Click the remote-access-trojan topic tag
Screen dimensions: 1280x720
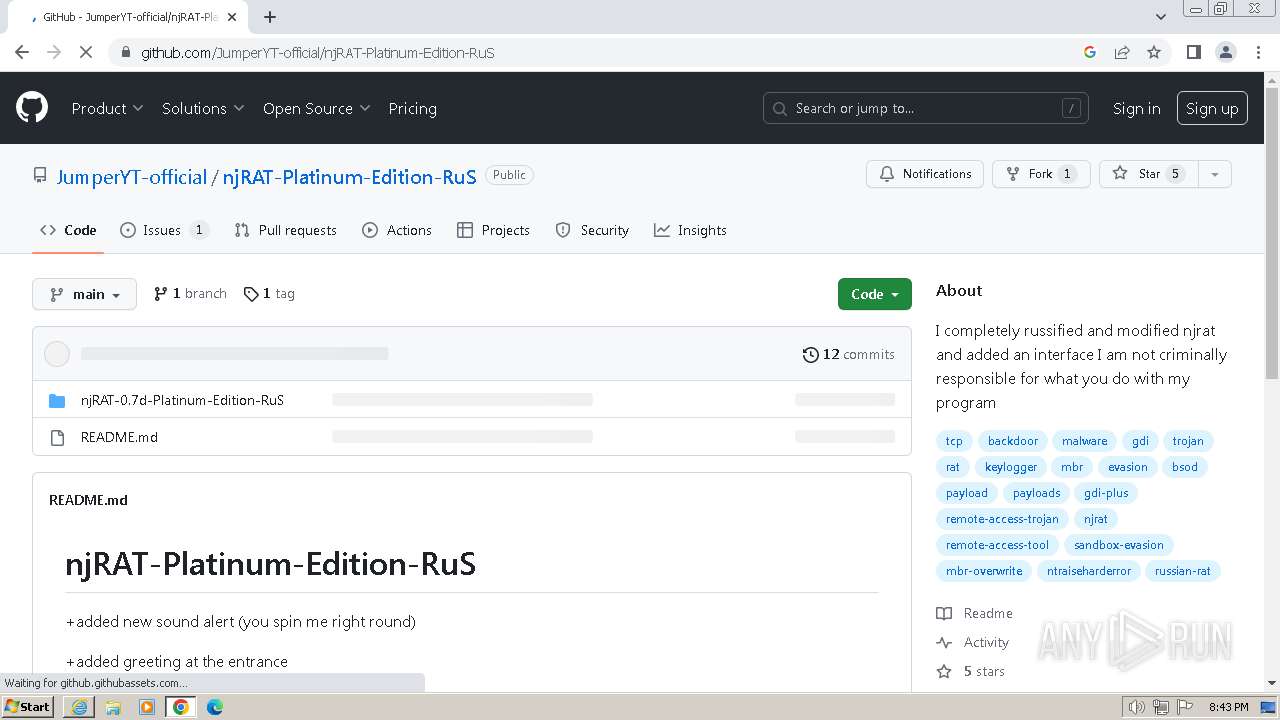pos(1002,519)
